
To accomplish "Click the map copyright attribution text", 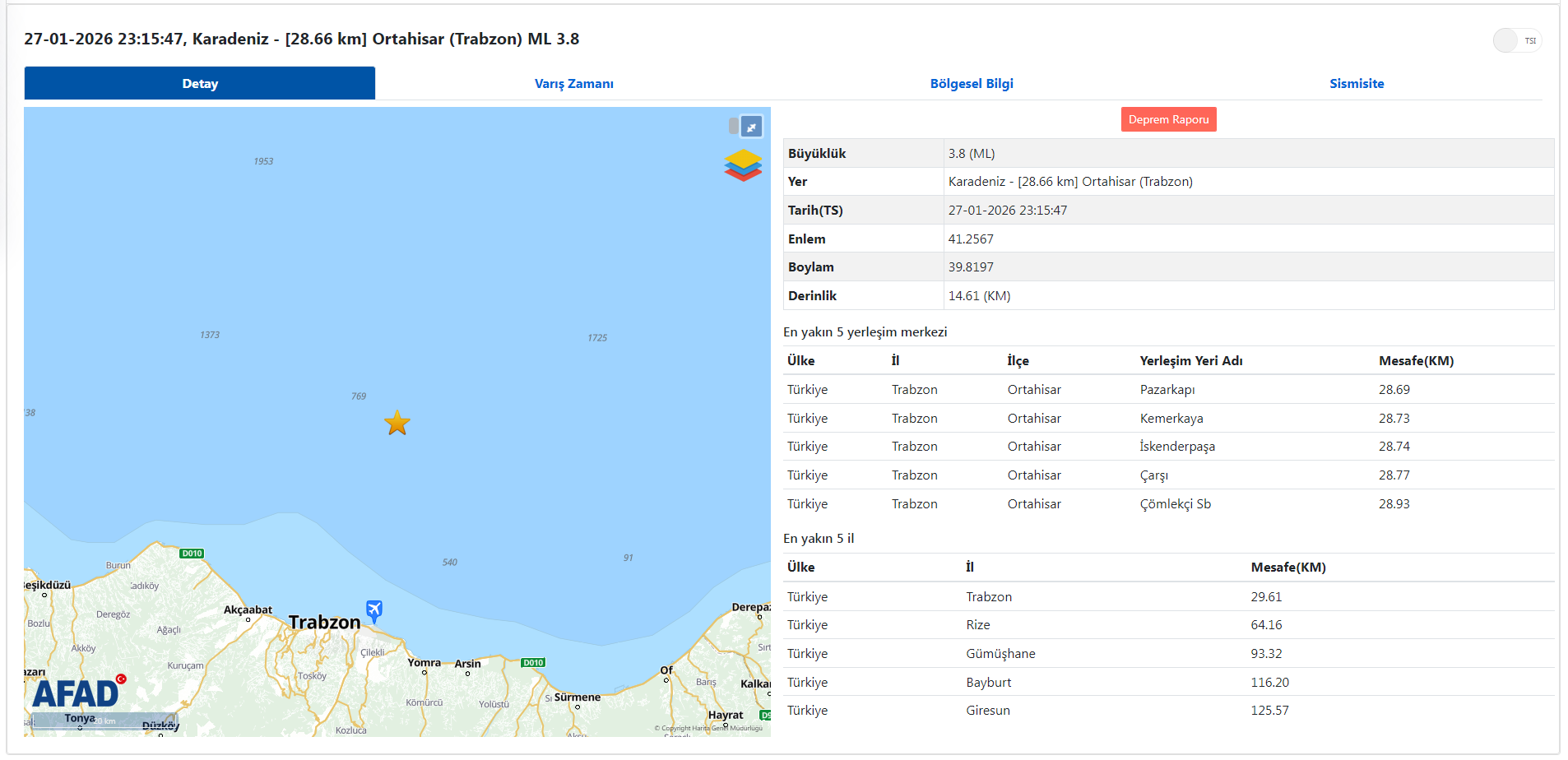I will (708, 728).
